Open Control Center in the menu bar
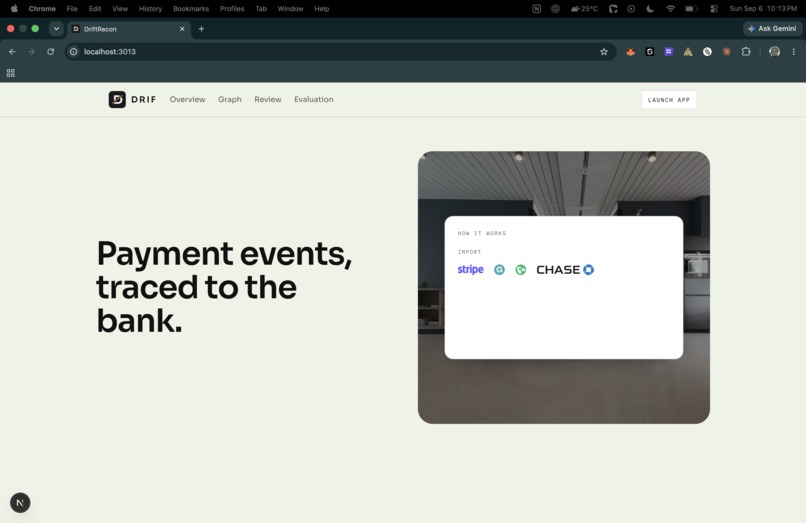This screenshot has height=523, width=806. [x=714, y=9]
